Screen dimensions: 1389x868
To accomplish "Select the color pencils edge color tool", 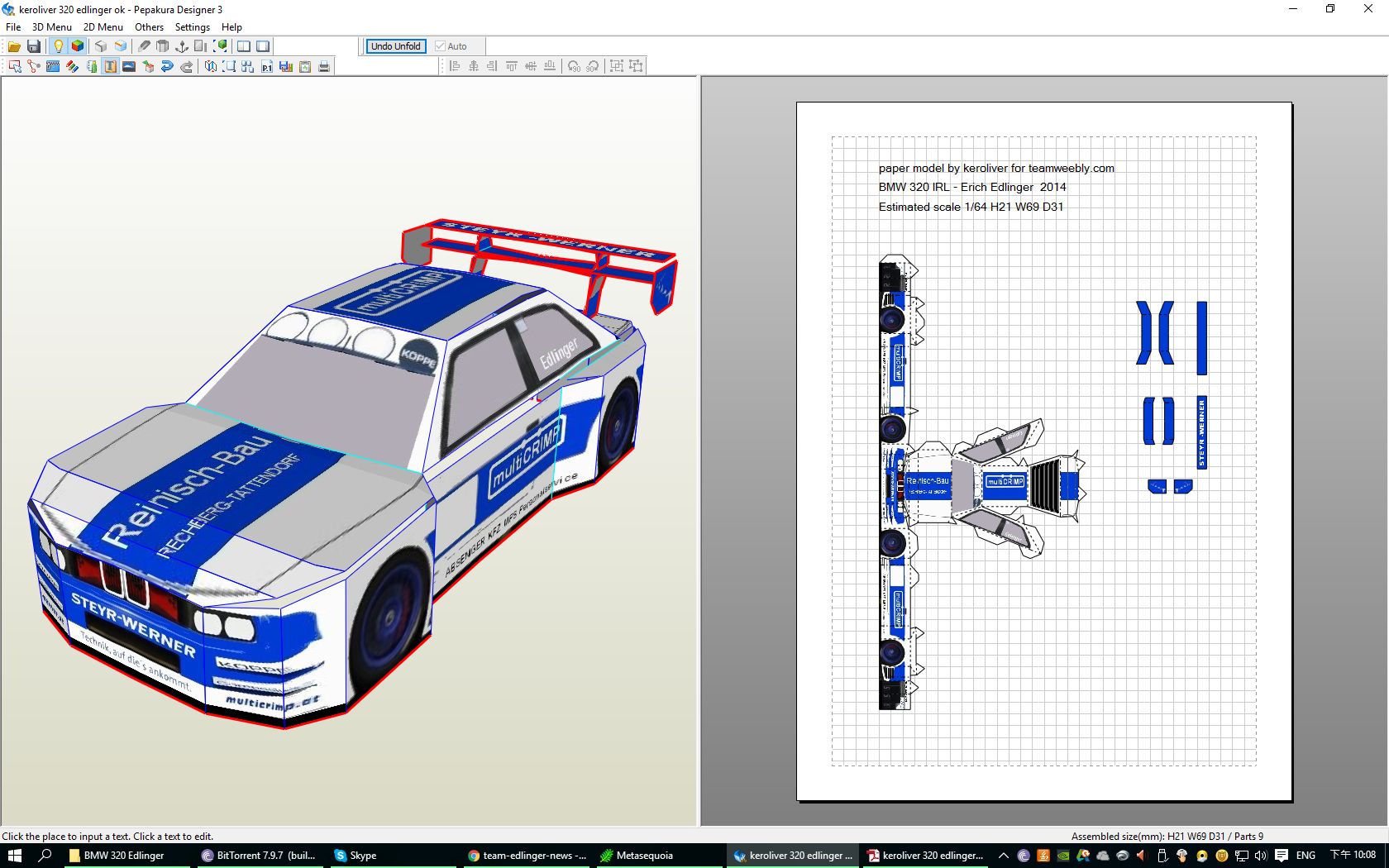I will pos(72,67).
